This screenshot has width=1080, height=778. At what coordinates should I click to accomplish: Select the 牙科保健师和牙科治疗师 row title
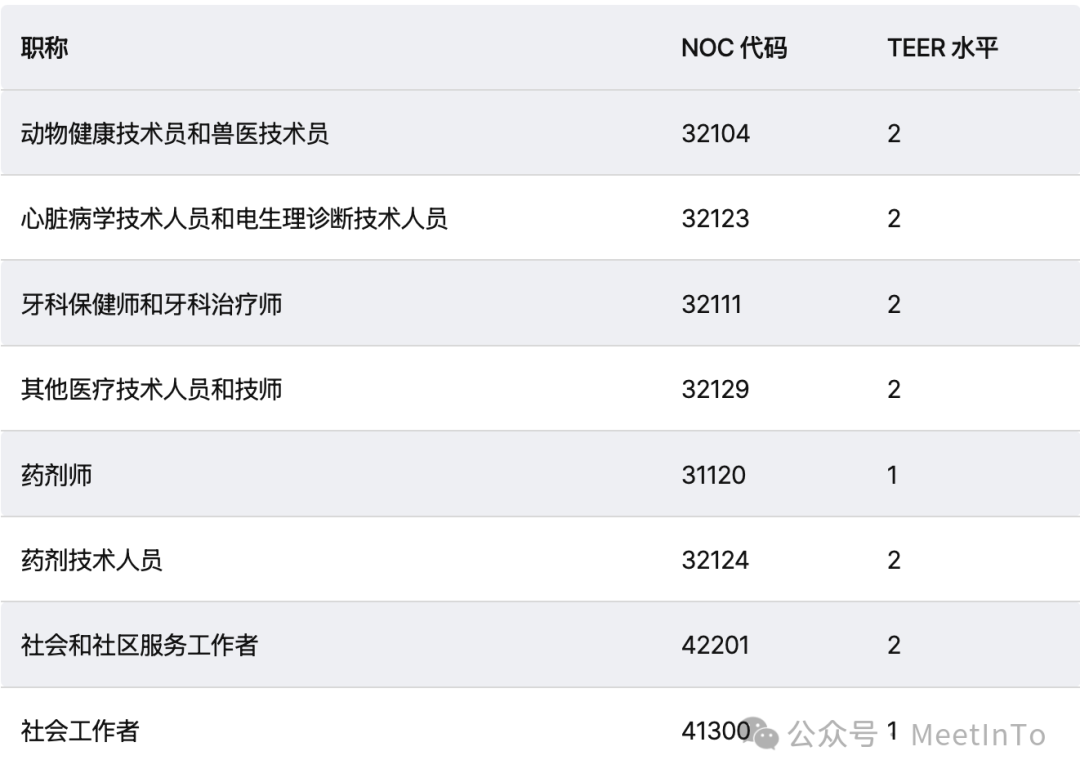pyautogui.click(x=152, y=304)
